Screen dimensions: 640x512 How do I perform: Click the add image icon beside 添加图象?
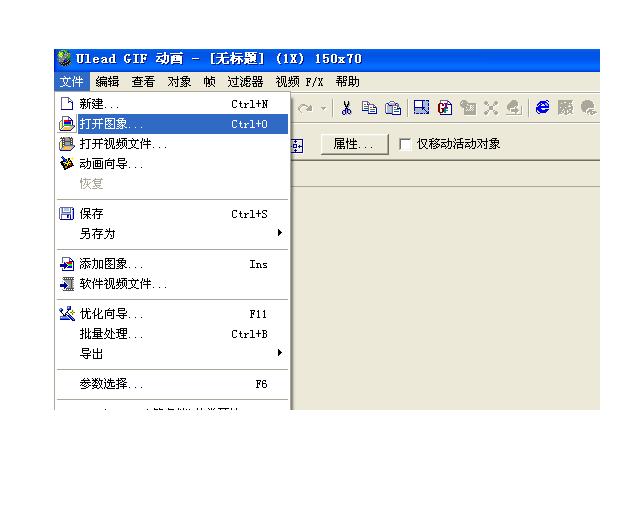pos(67,264)
